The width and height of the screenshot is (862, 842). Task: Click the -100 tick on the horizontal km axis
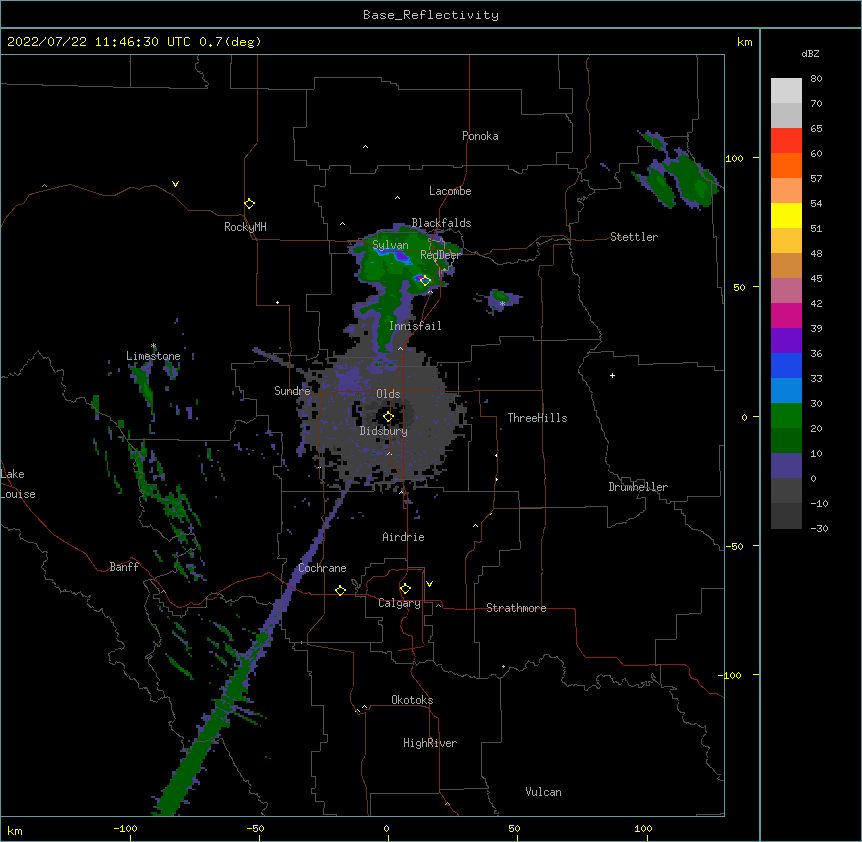click(x=125, y=829)
